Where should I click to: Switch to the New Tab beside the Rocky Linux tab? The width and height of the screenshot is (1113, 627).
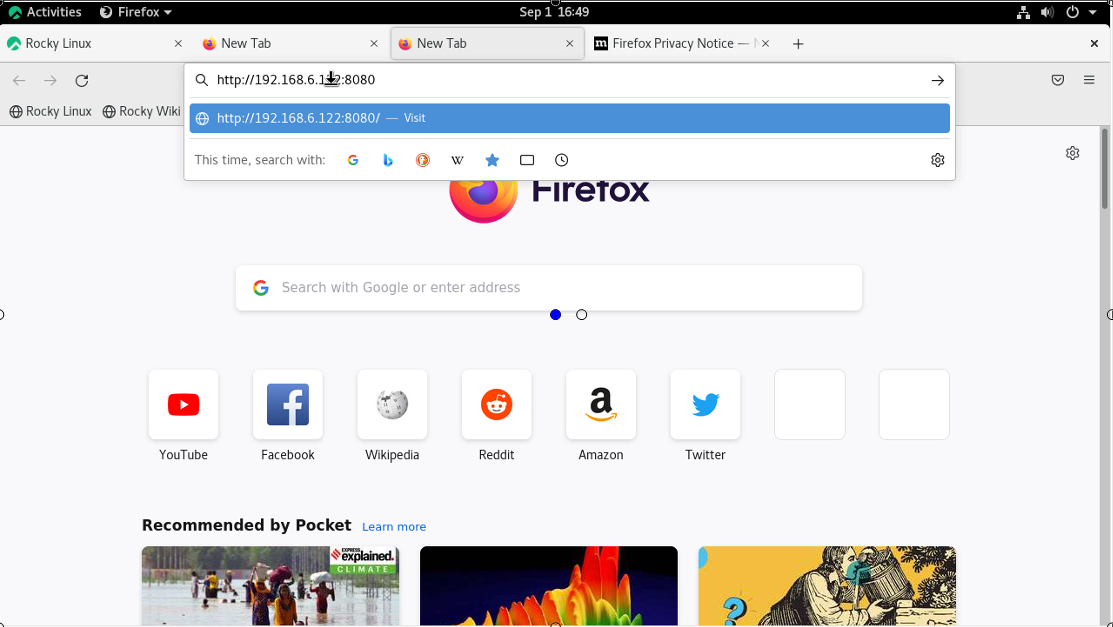point(291,44)
